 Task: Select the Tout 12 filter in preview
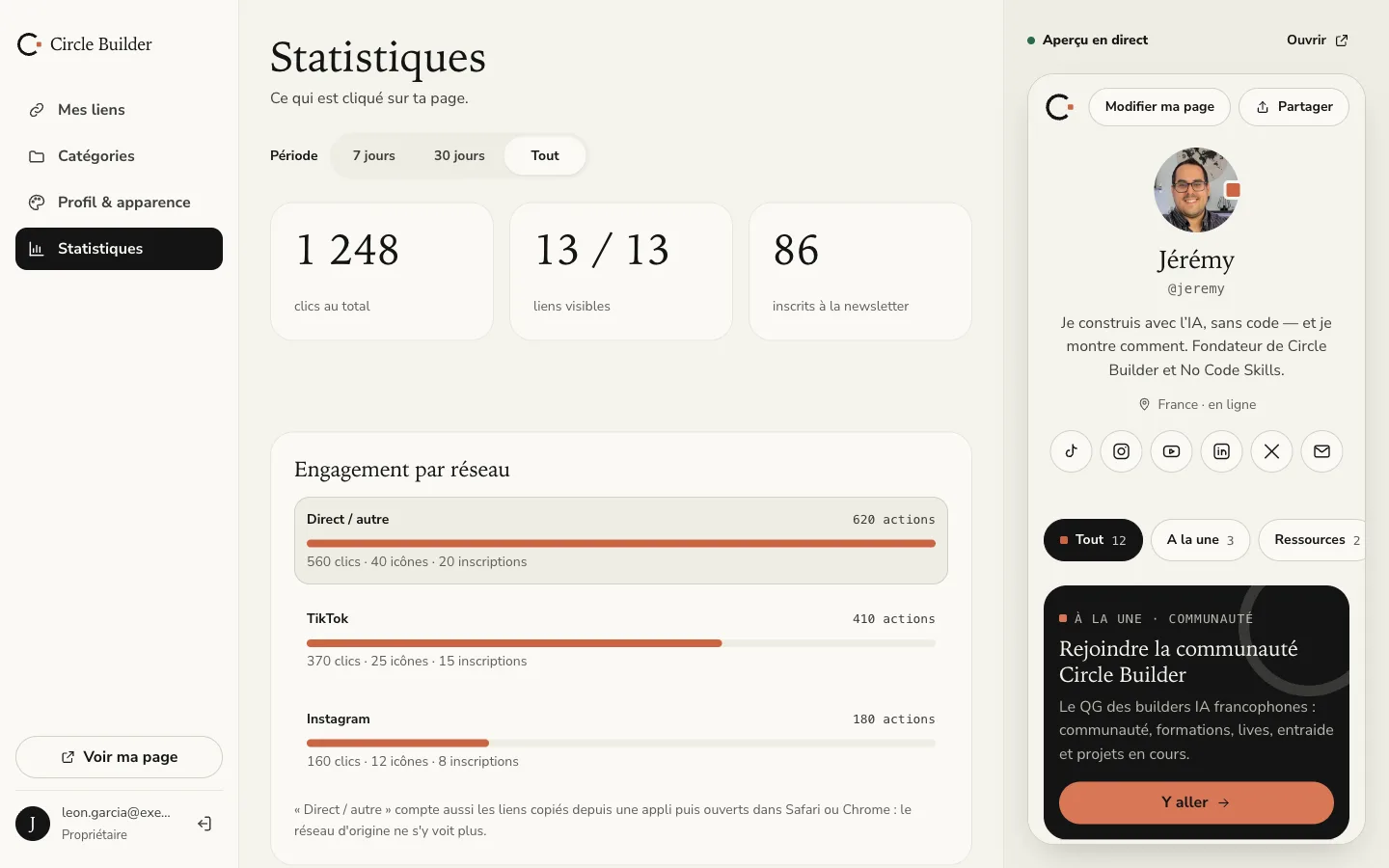tap(1093, 540)
